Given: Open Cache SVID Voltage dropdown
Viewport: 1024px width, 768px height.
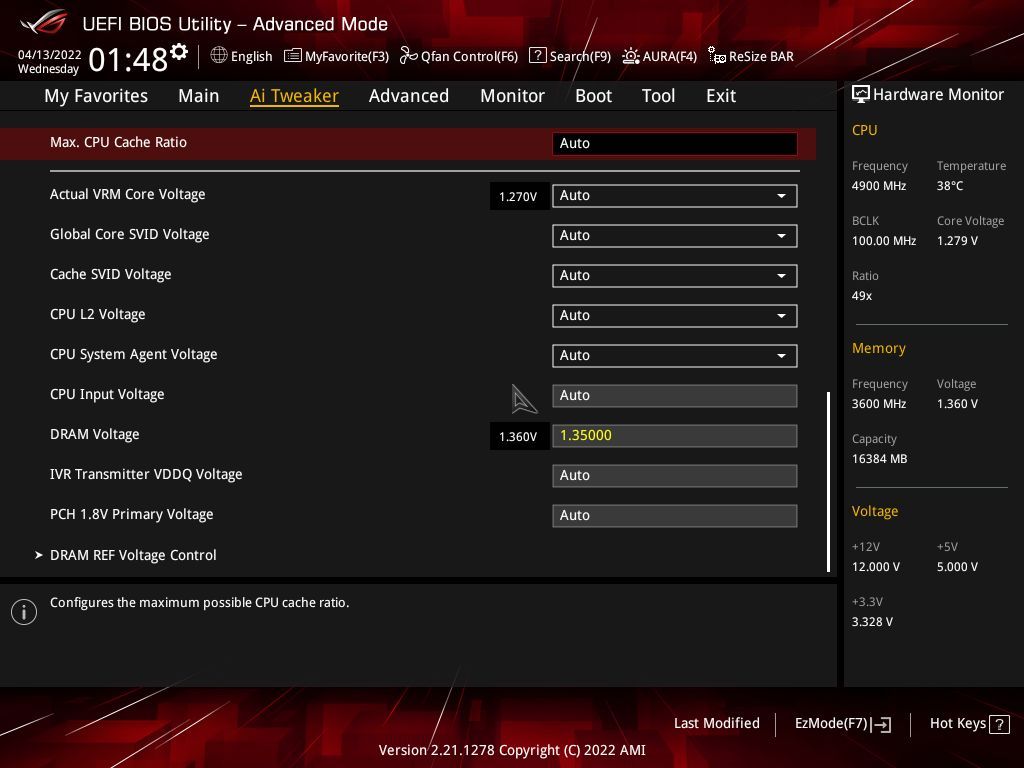Looking at the screenshot, I should (x=675, y=276).
